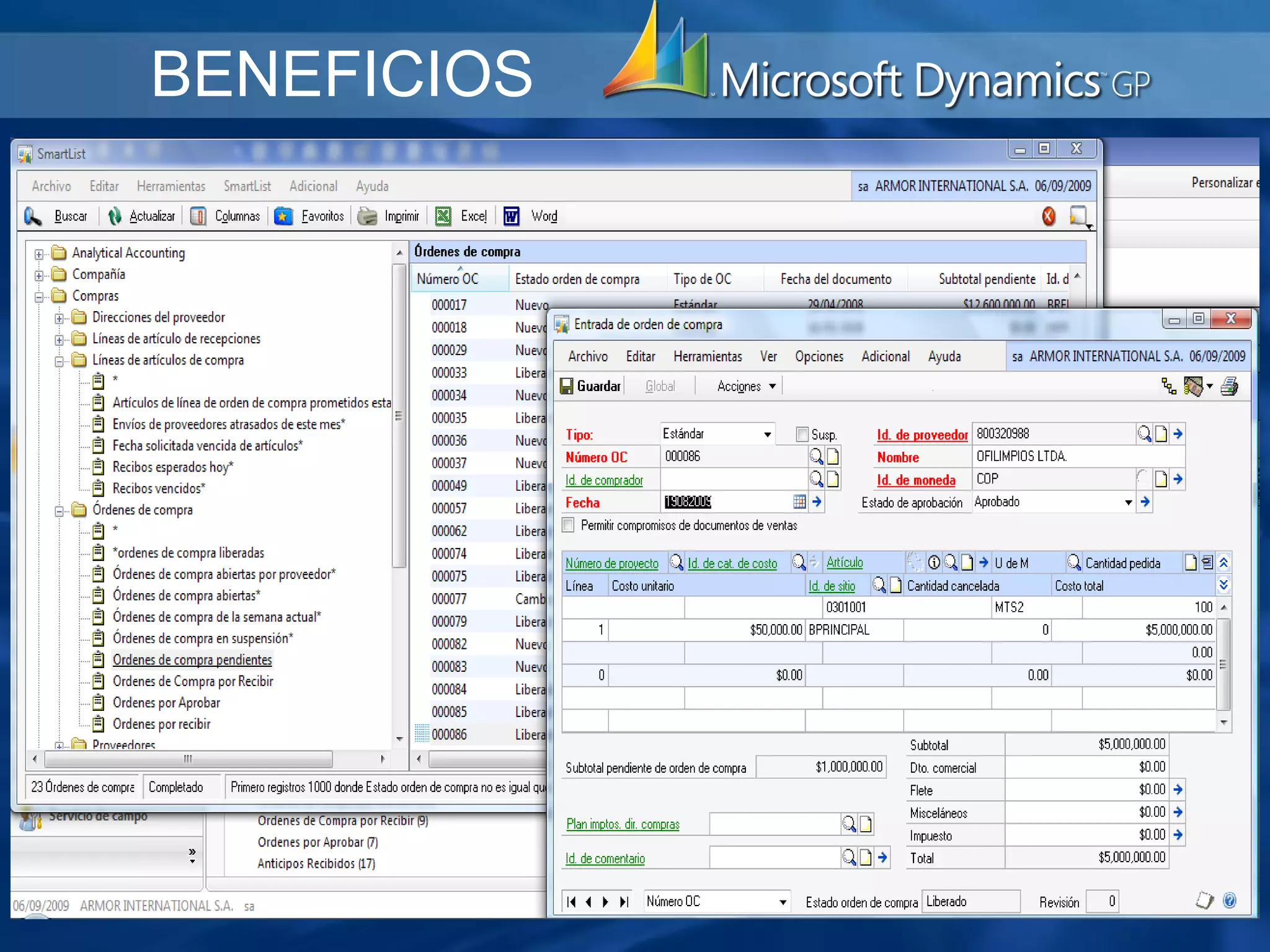This screenshot has width=1270, height=952.
Task: Click the Id. de comprador input field
Action: [x=734, y=479]
